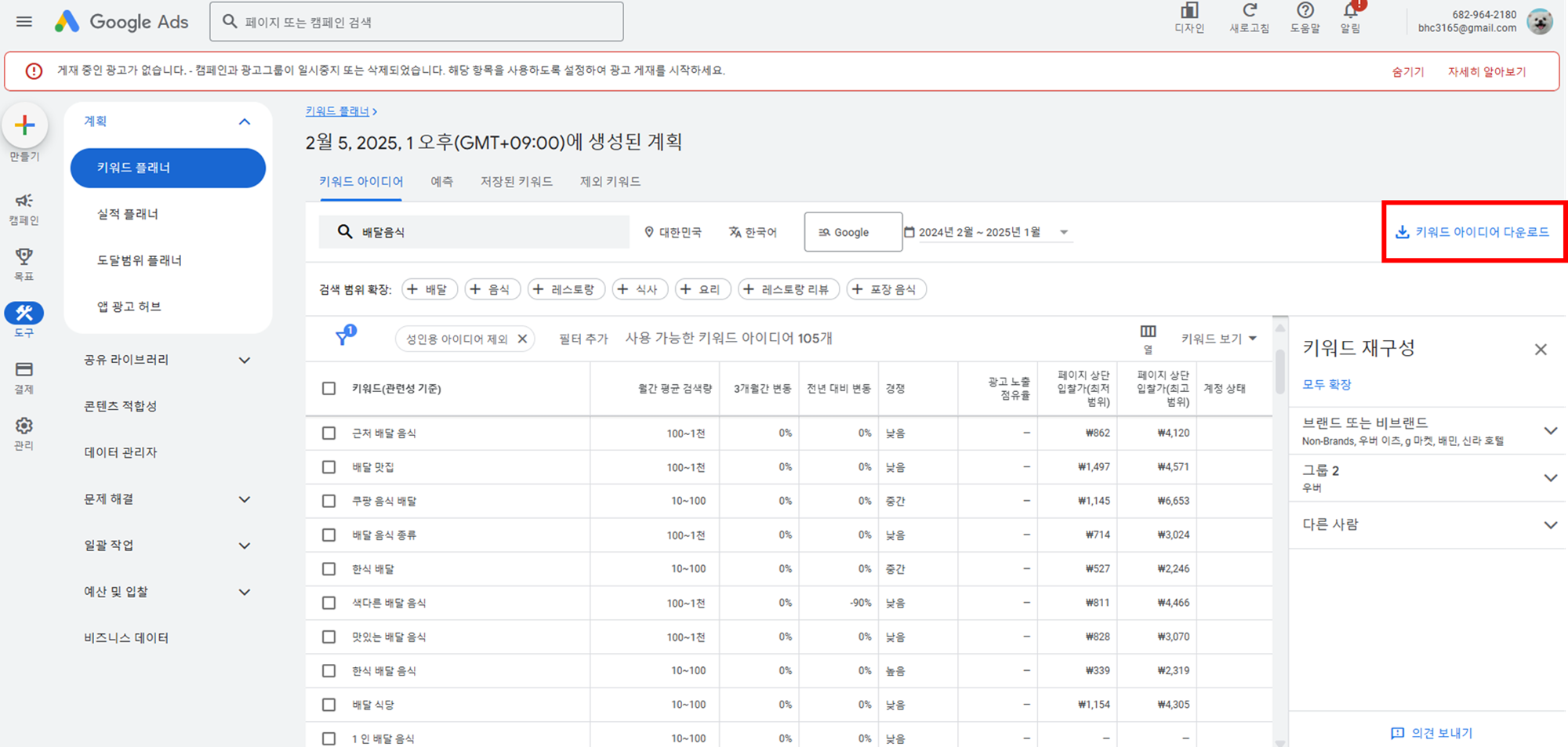The height and width of the screenshot is (747, 1568).
Task: Open the 알림 notifications bell
Action: point(1349,14)
